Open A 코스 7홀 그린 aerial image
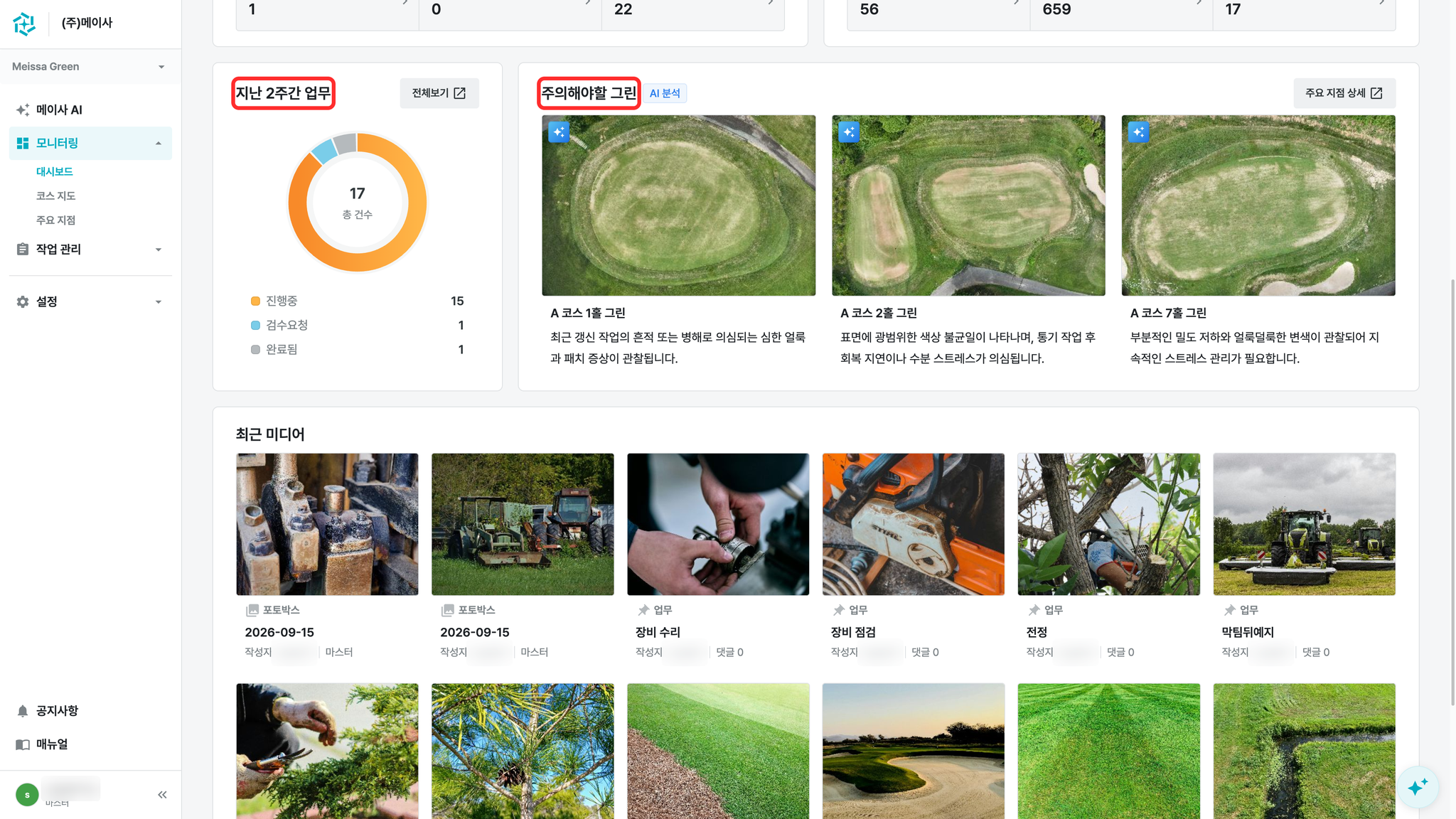The width and height of the screenshot is (1456, 819). pos(1258,205)
